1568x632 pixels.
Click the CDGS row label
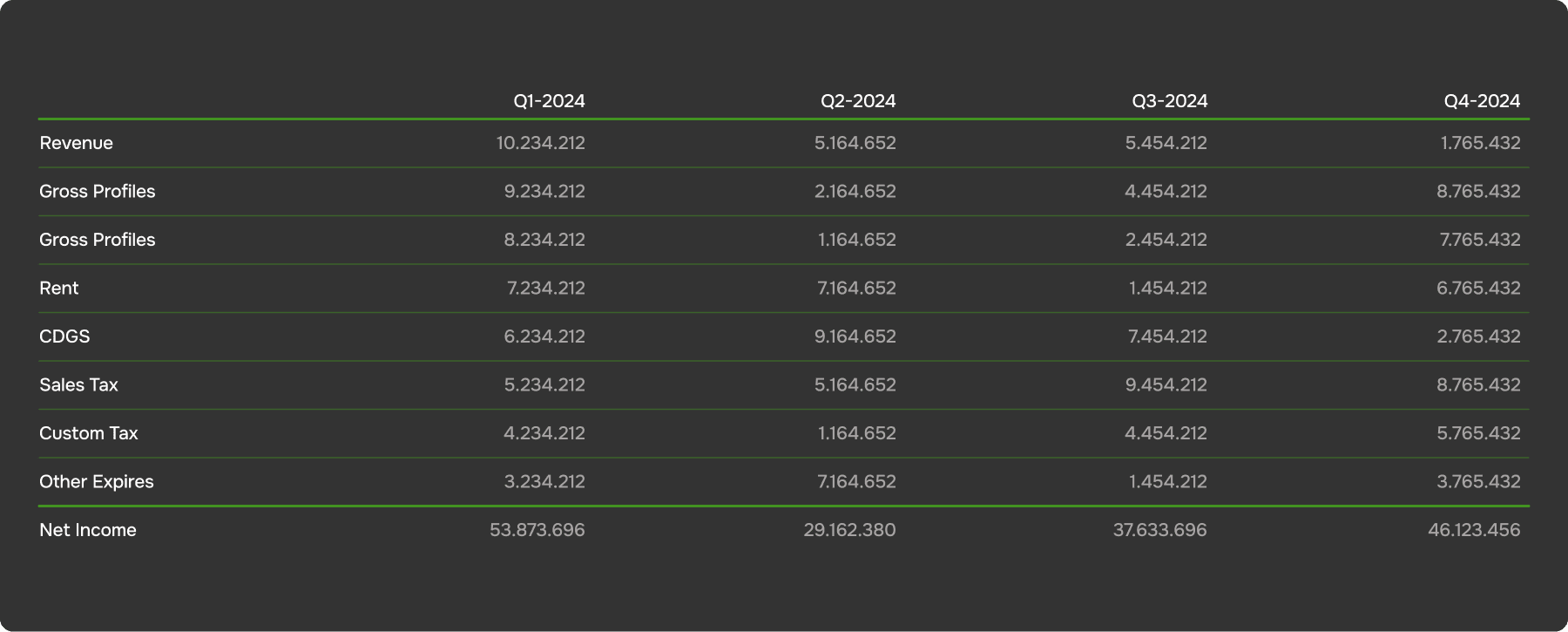tap(64, 336)
